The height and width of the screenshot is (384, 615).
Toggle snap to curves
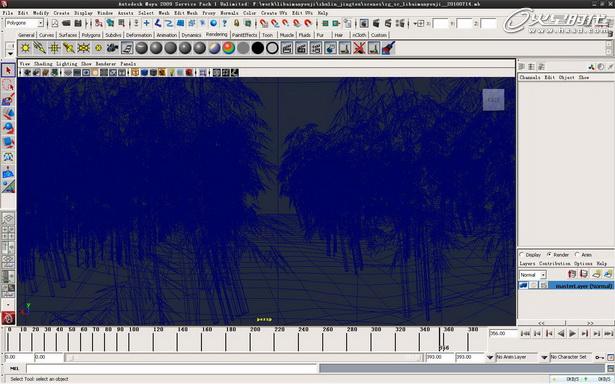275,24
